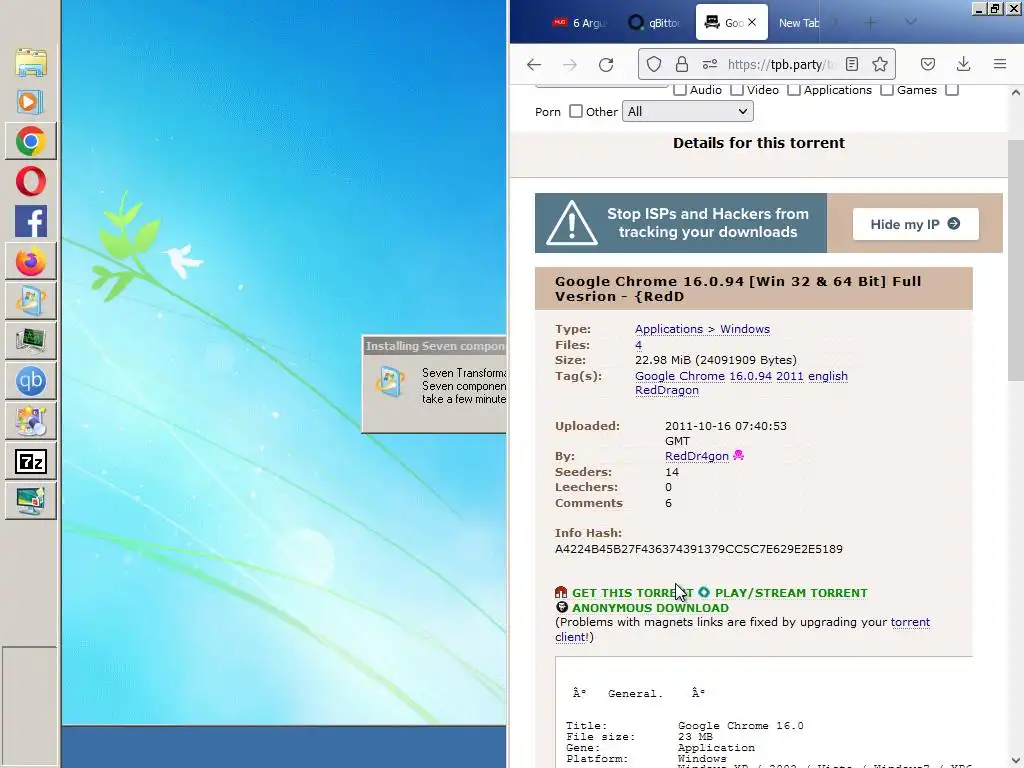Viewport: 1024px width, 768px height.
Task: Expand the All category dropdown
Action: tap(688, 112)
